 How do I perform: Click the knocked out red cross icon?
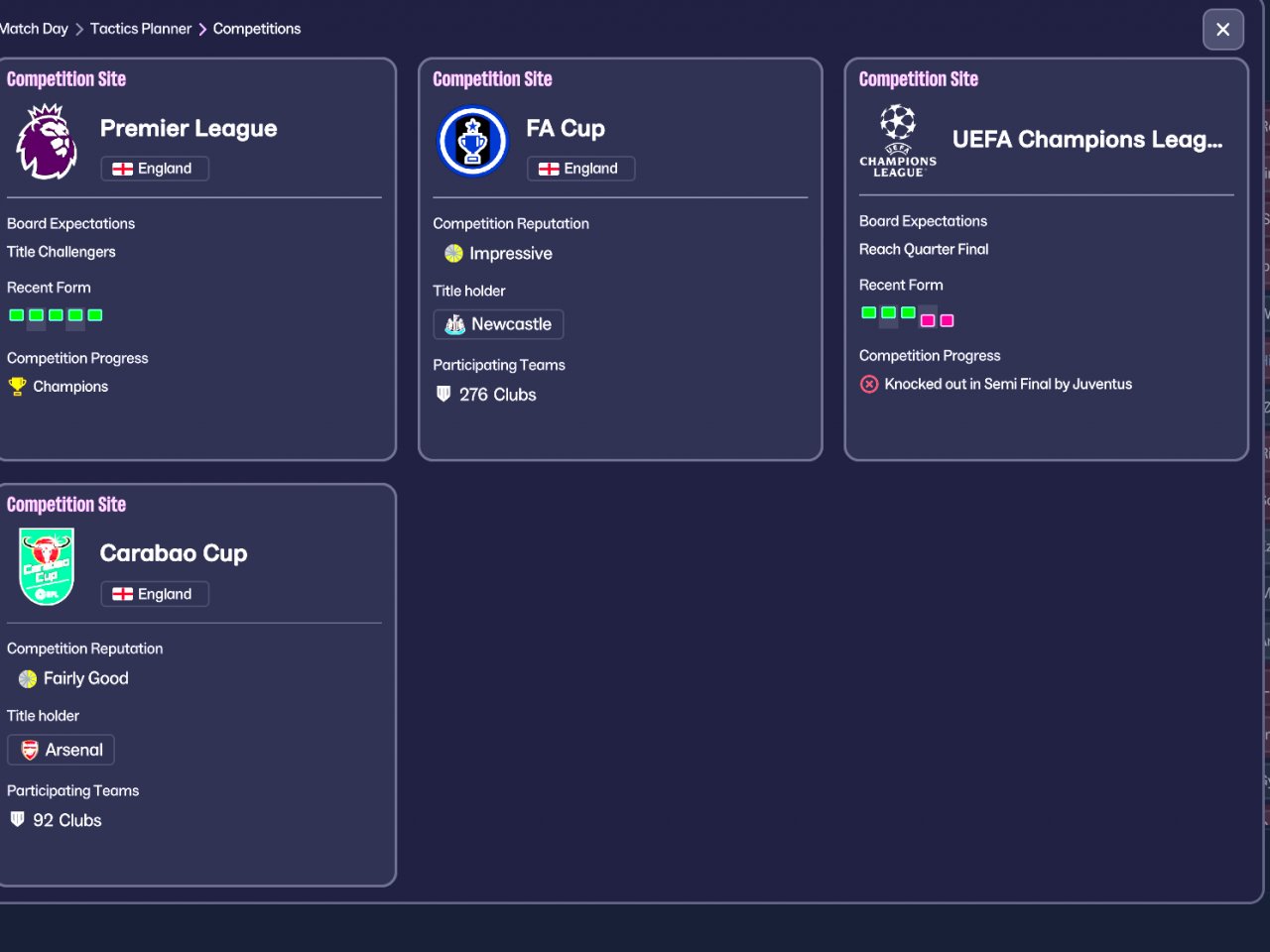[x=869, y=384]
